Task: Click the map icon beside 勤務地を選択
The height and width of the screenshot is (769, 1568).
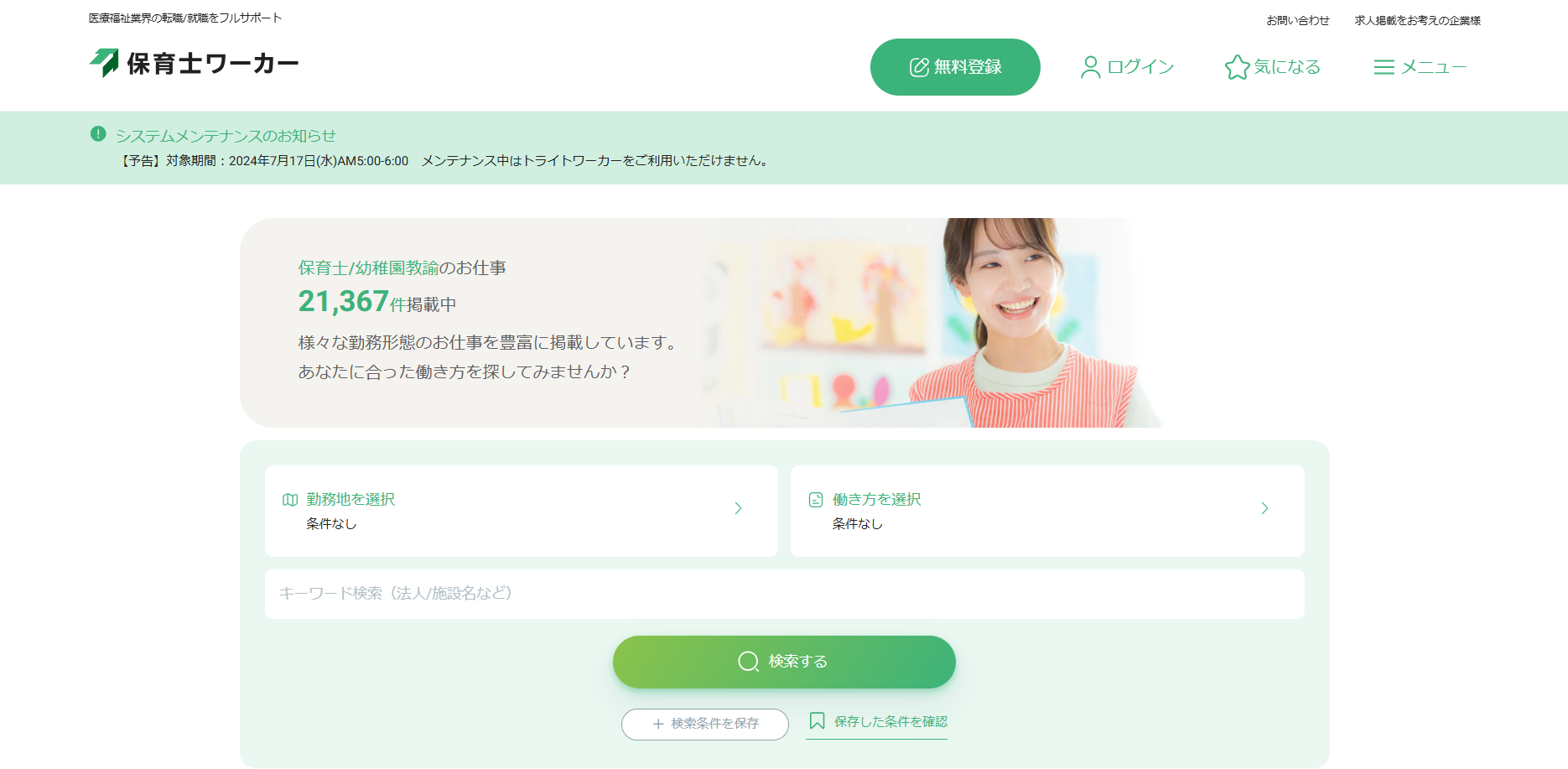Action: 290,500
